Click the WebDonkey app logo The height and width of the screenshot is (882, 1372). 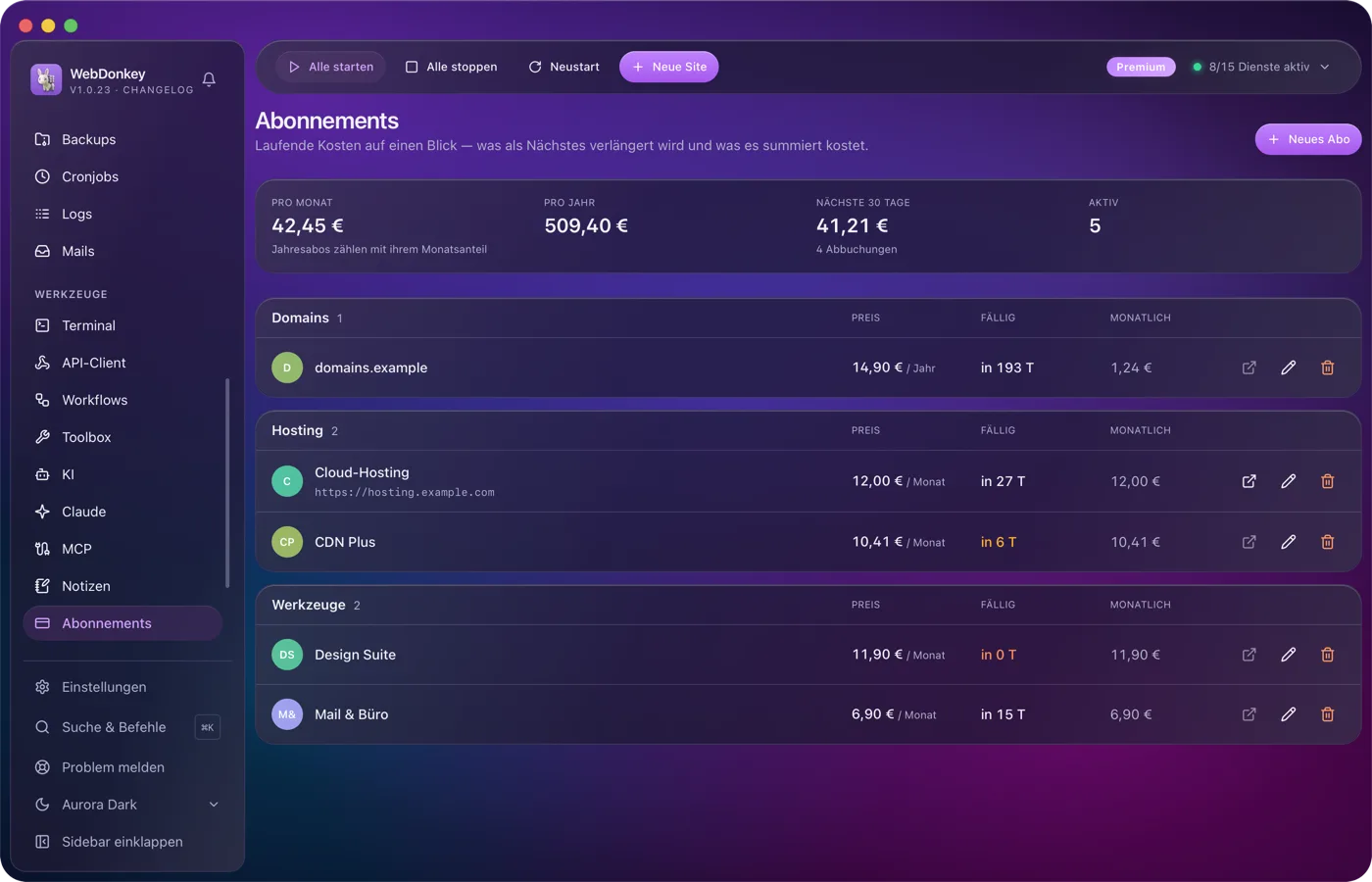click(x=46, y=79)
